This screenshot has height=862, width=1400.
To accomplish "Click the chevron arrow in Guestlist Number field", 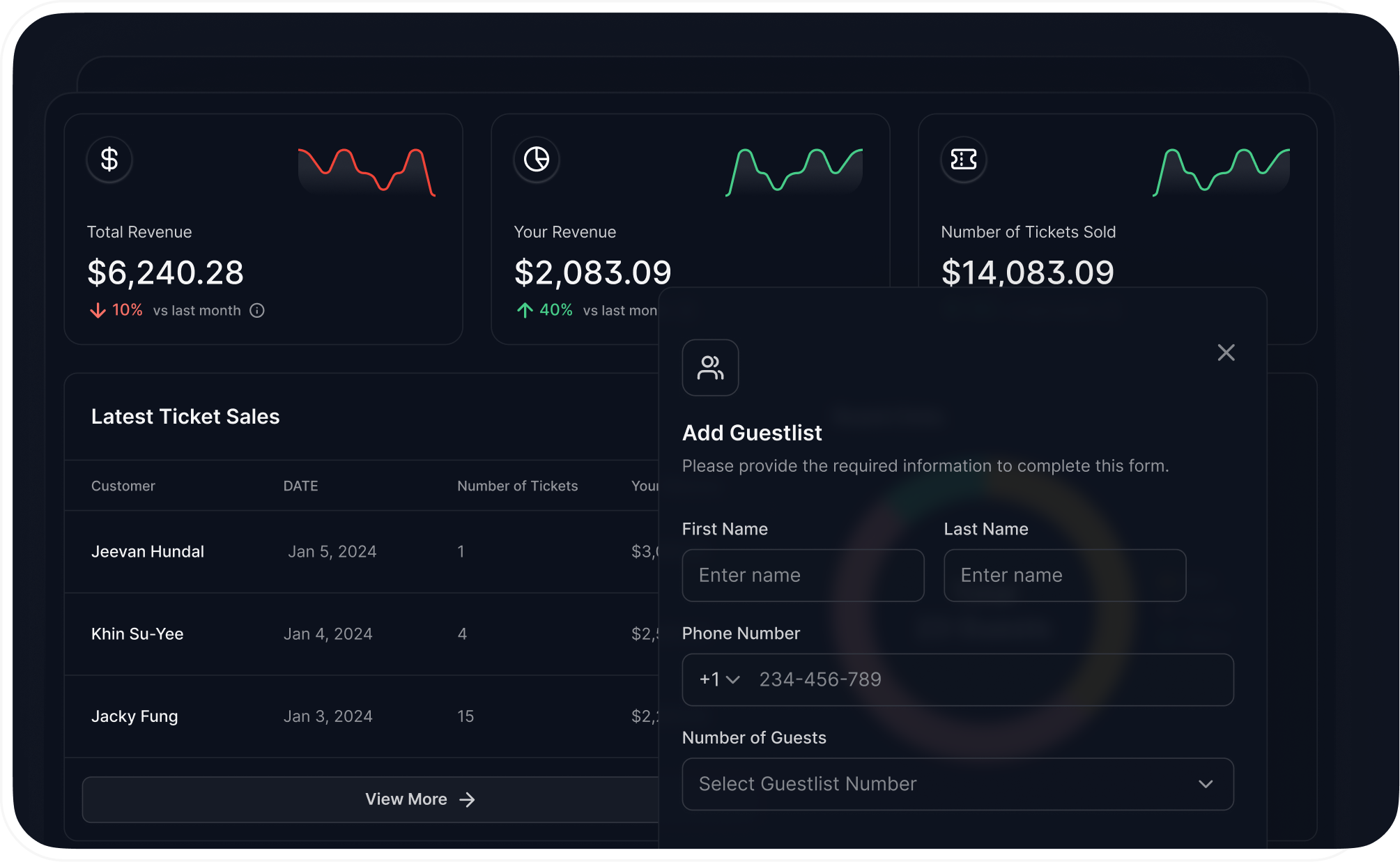I will pyautogui.click(x=1206, y=784).
